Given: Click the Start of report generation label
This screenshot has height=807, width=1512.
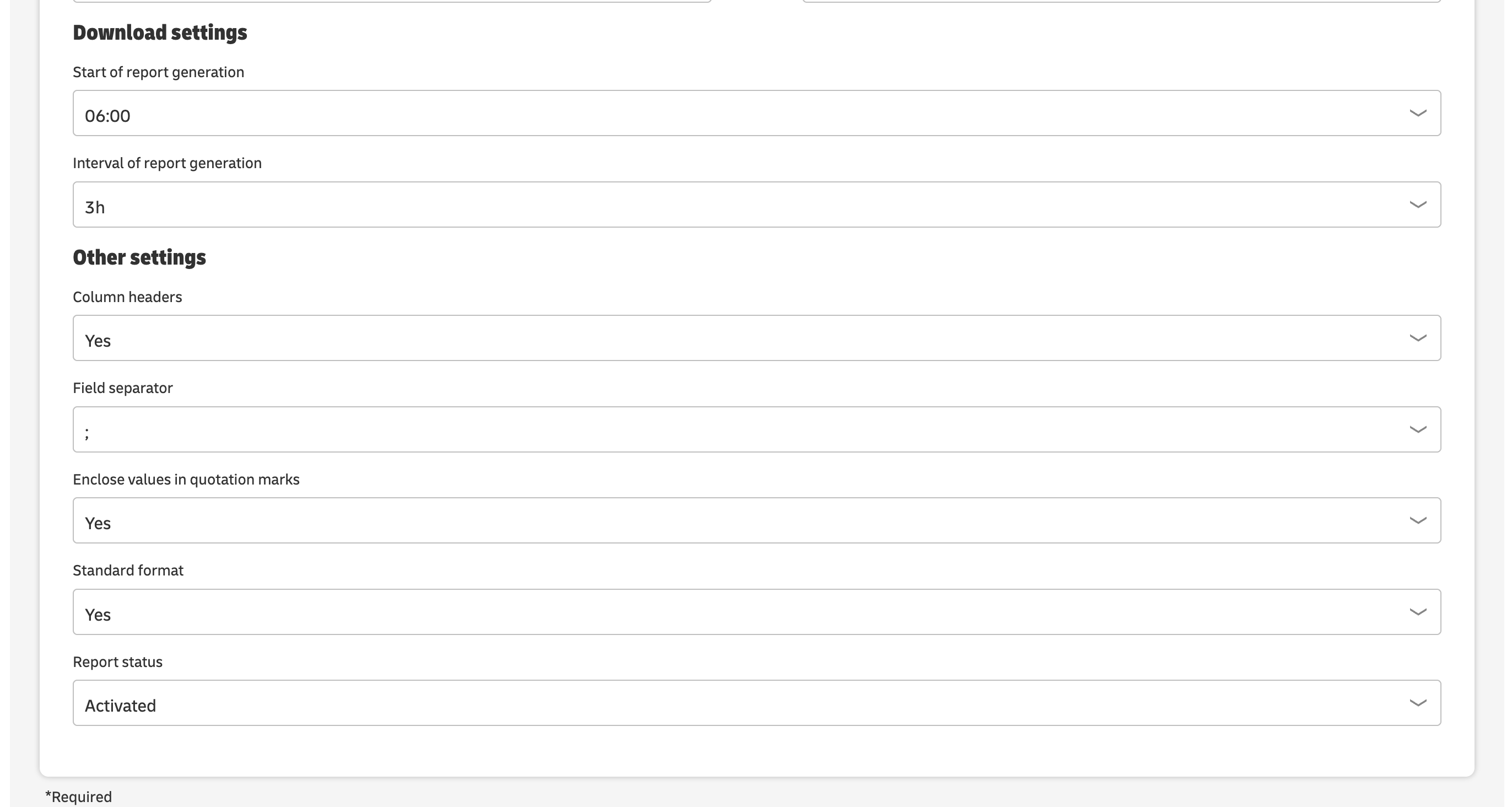Looking at the screenshot, I should pos(159,72).
